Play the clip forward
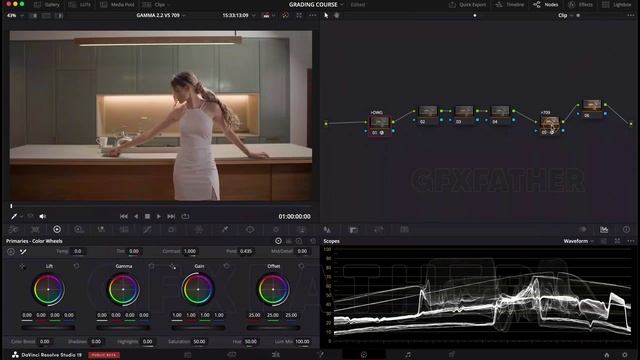 [x=159, y=216]
